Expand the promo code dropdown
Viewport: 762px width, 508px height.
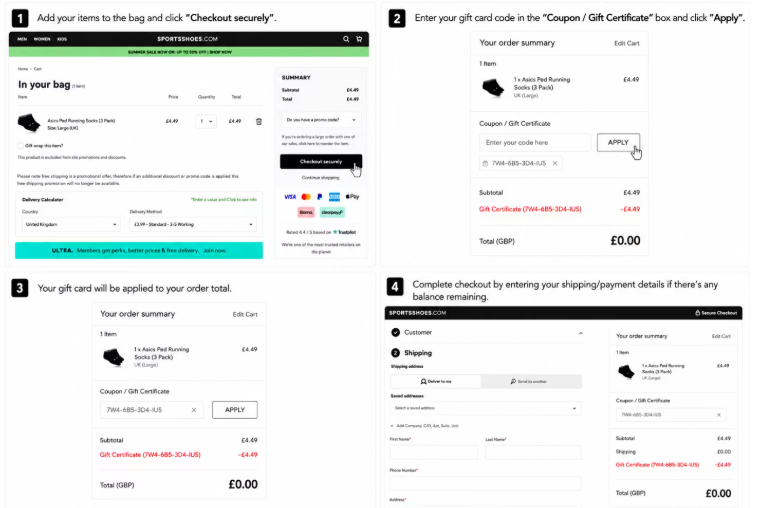pyautogui.click(x=321, y=120)
